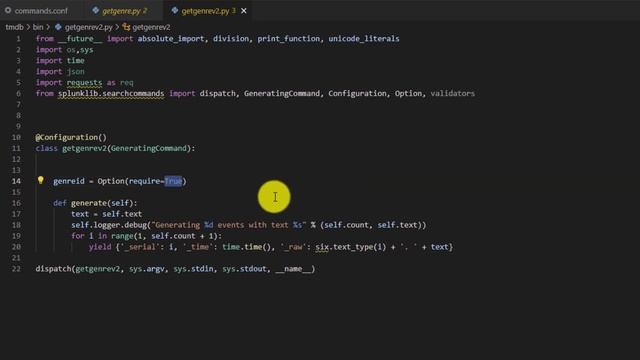Click the Python icon on getgenre.py tab
Viewport: 640px width, 360px height.
(96, 11)
